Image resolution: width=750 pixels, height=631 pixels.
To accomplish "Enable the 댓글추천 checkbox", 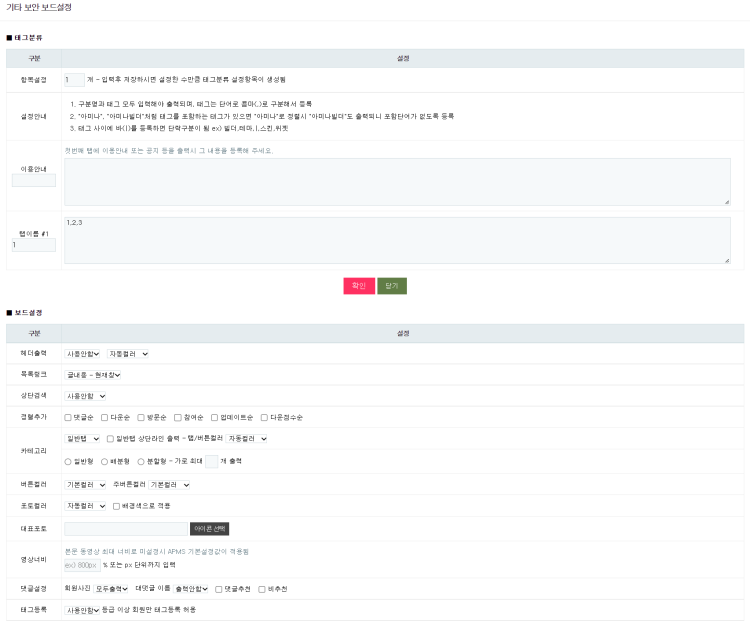I will point(219,589).
